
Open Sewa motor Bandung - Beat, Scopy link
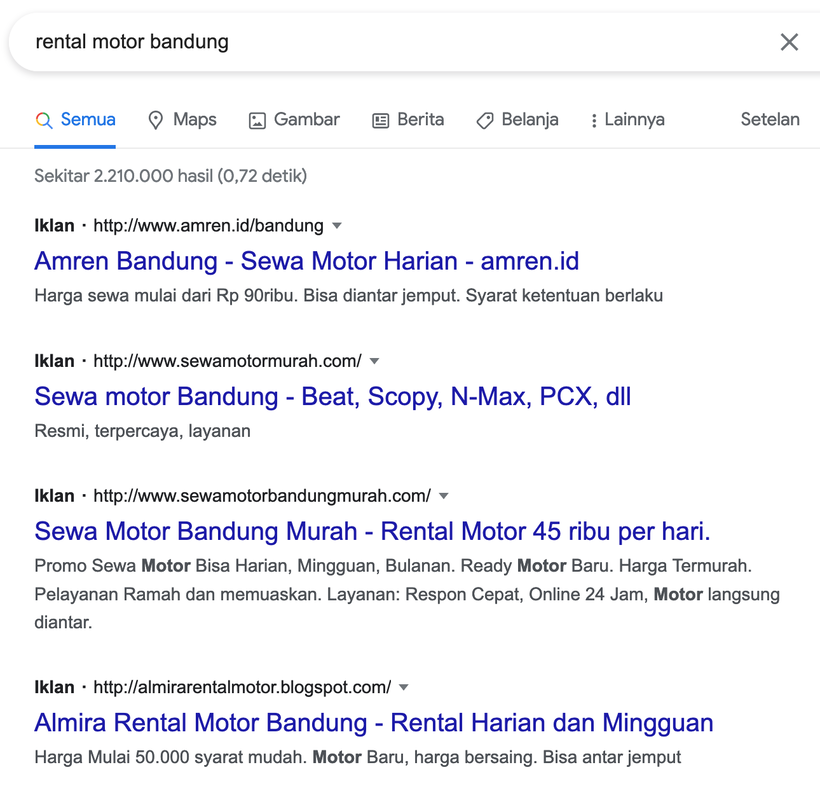(332, 396)
